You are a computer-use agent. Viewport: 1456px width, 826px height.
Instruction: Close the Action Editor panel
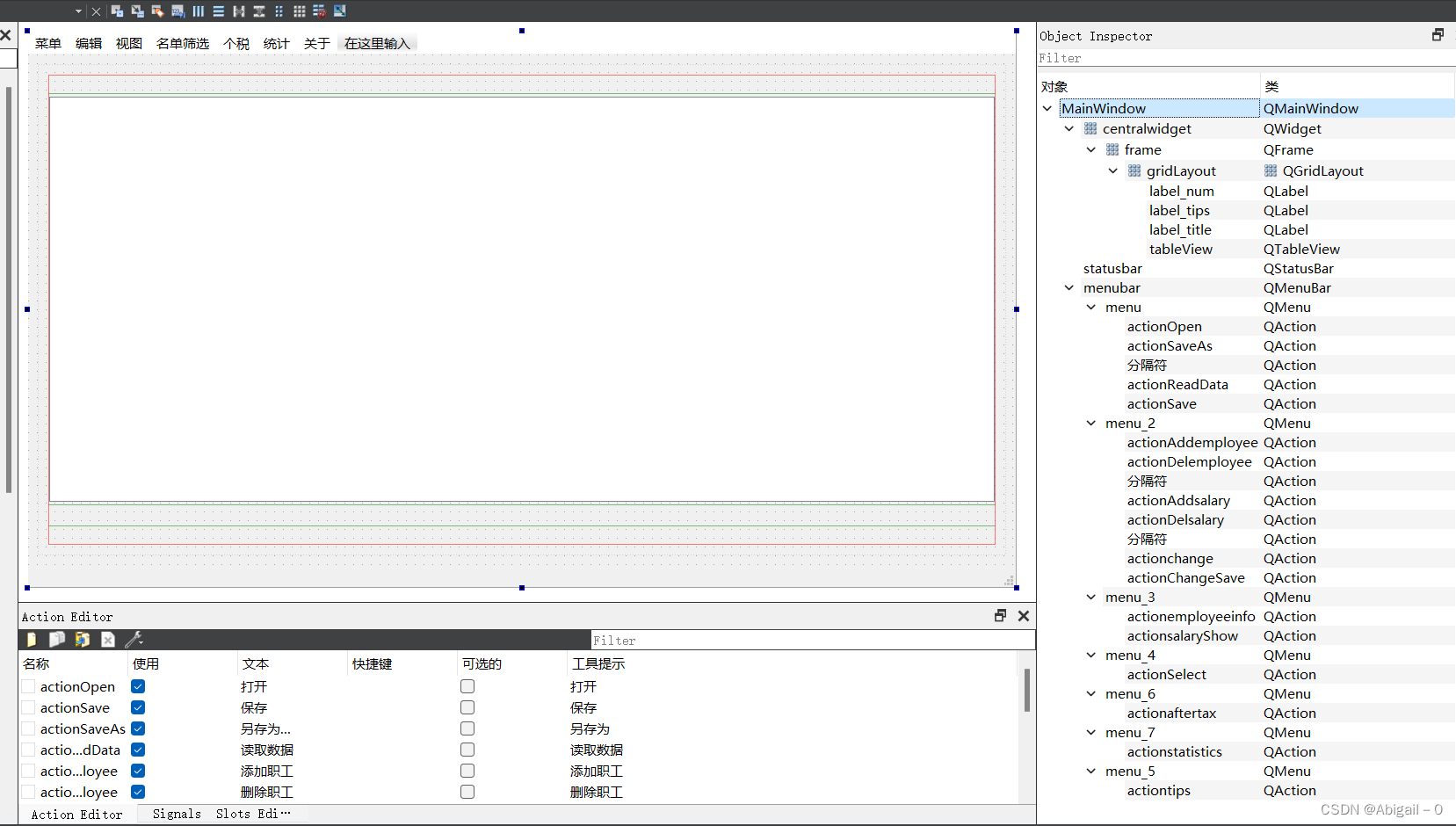coord(1024,616)
